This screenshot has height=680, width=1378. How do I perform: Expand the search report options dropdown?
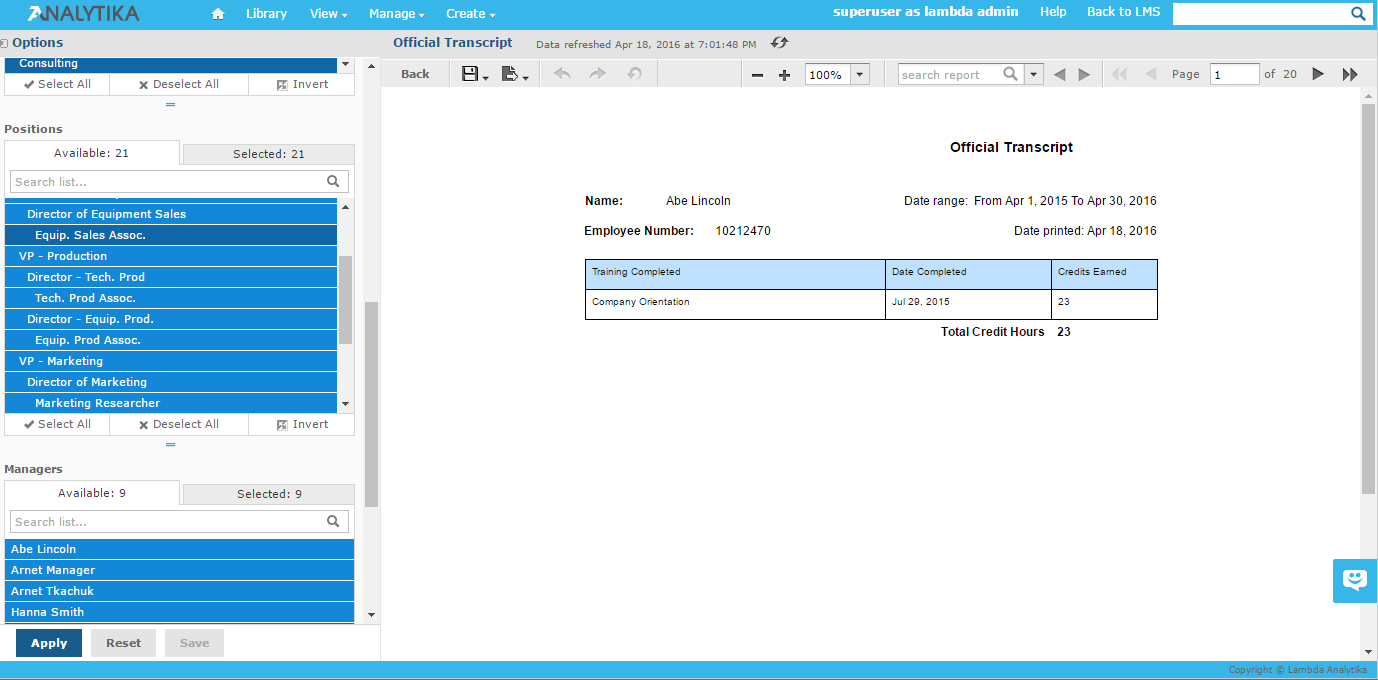click(x=1034, y=75)
